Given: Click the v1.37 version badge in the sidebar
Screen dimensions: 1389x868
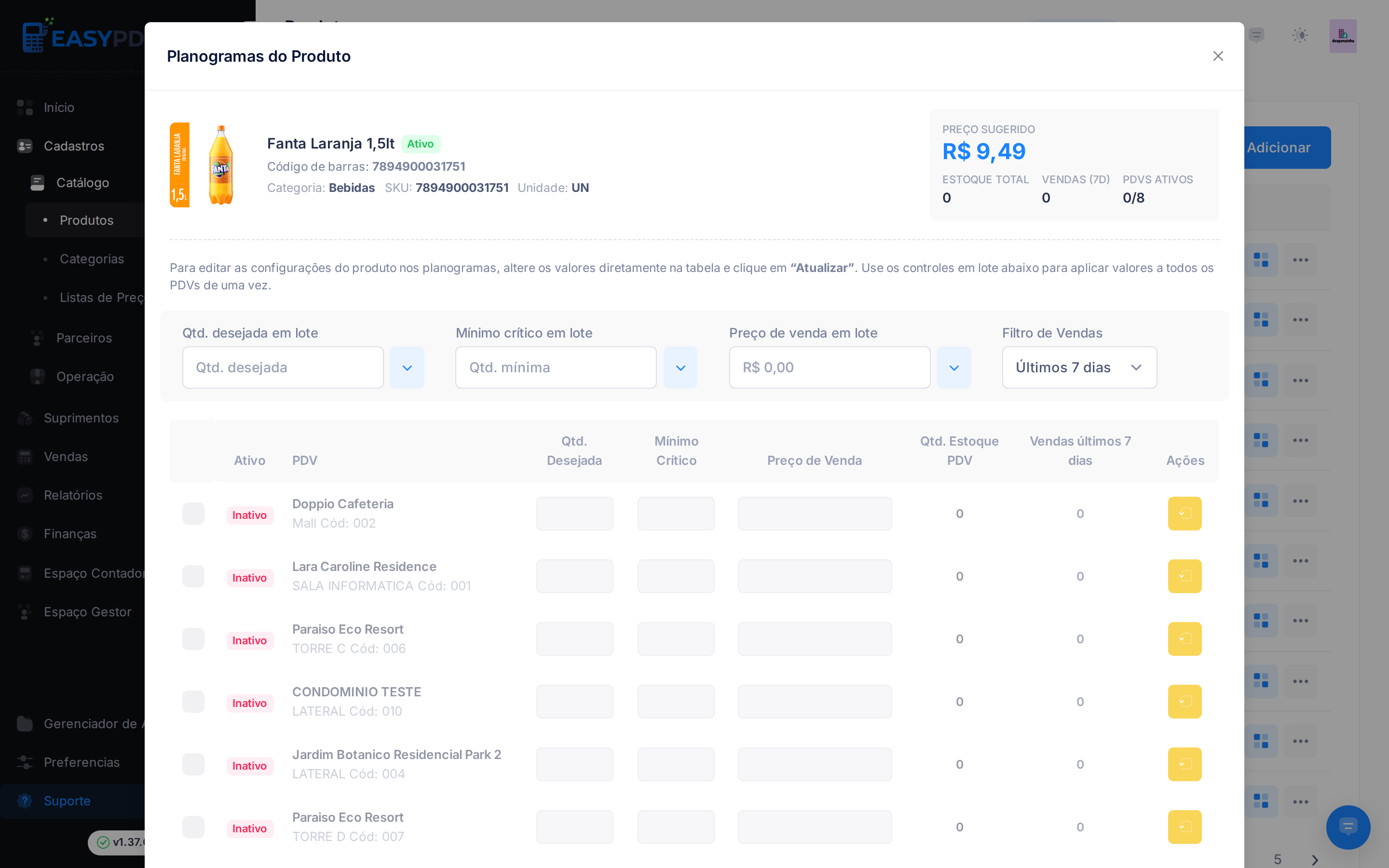Looking at the screenshot, I should [x=117, y=842].
